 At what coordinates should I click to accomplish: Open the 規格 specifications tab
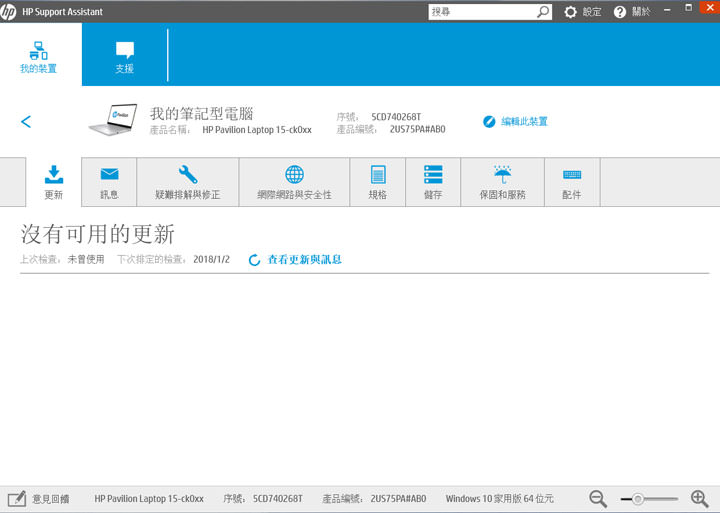(x=378, y=182)
